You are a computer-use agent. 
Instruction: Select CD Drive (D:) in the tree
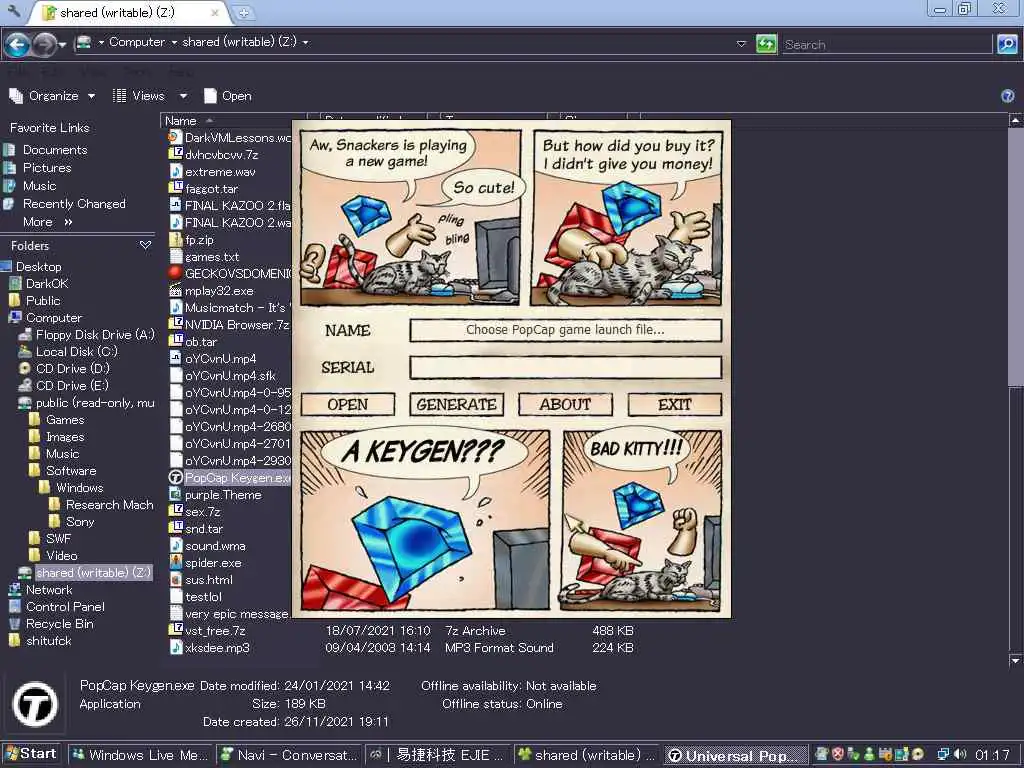72,368
